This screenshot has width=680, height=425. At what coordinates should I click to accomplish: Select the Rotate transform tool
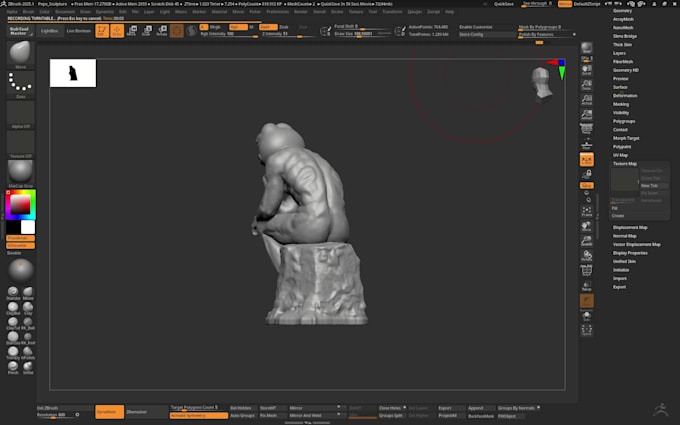point(162,31)
